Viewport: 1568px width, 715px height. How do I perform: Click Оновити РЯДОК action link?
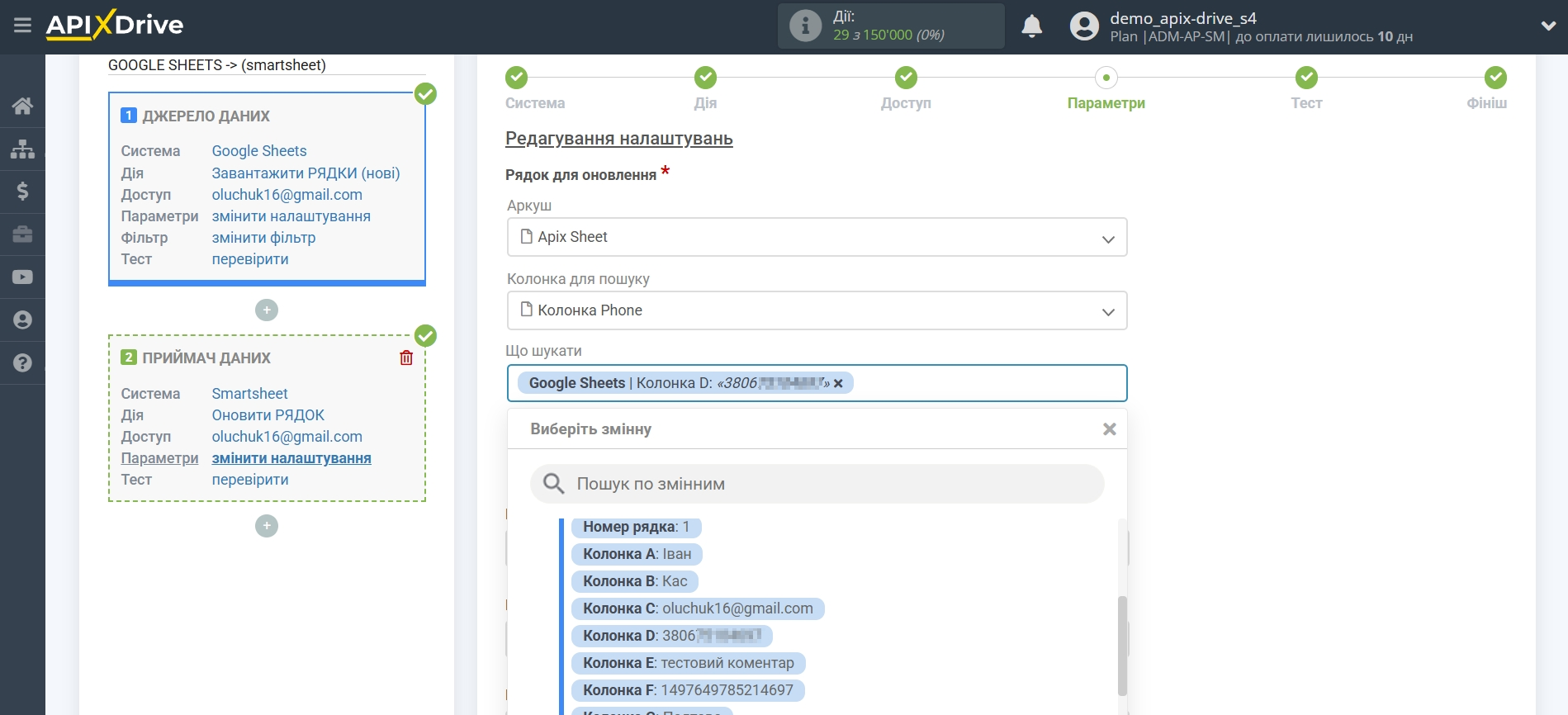[268, 415]
